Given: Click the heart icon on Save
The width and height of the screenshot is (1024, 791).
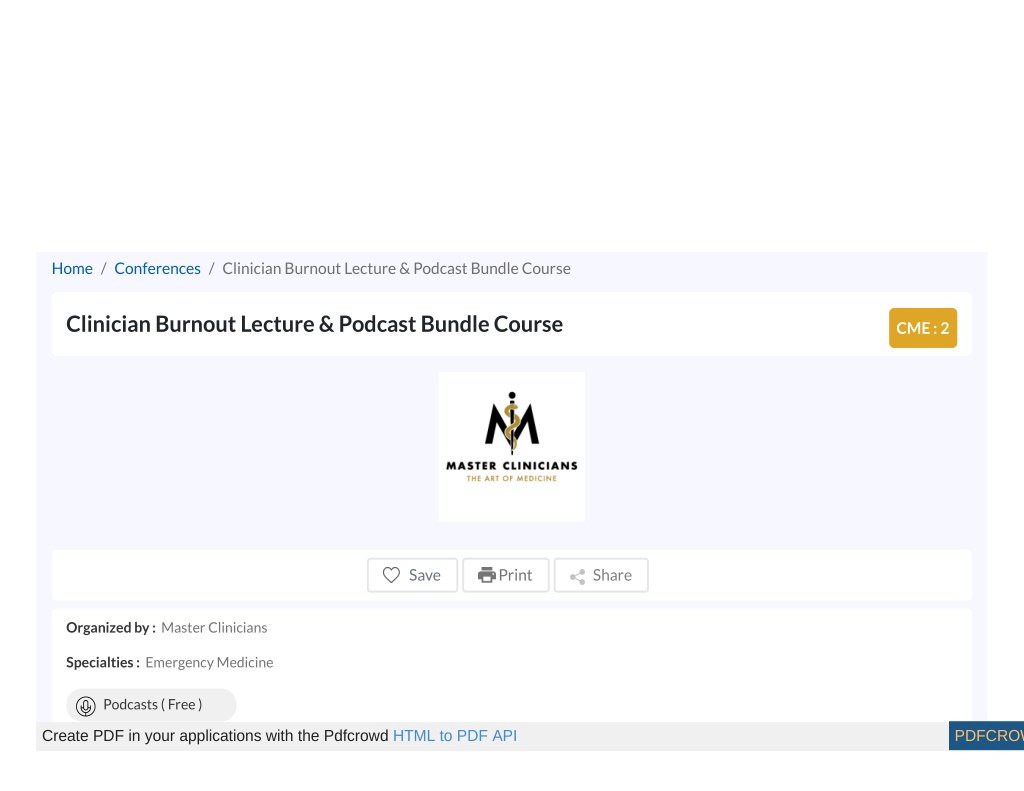Looking at the screenshot, I should pyautogui.click(x=391, y=575).
